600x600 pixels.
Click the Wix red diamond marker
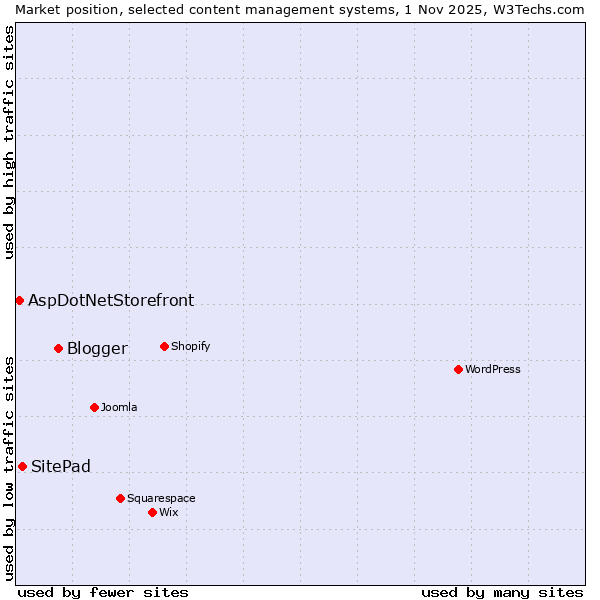click(x=152, y=512)
